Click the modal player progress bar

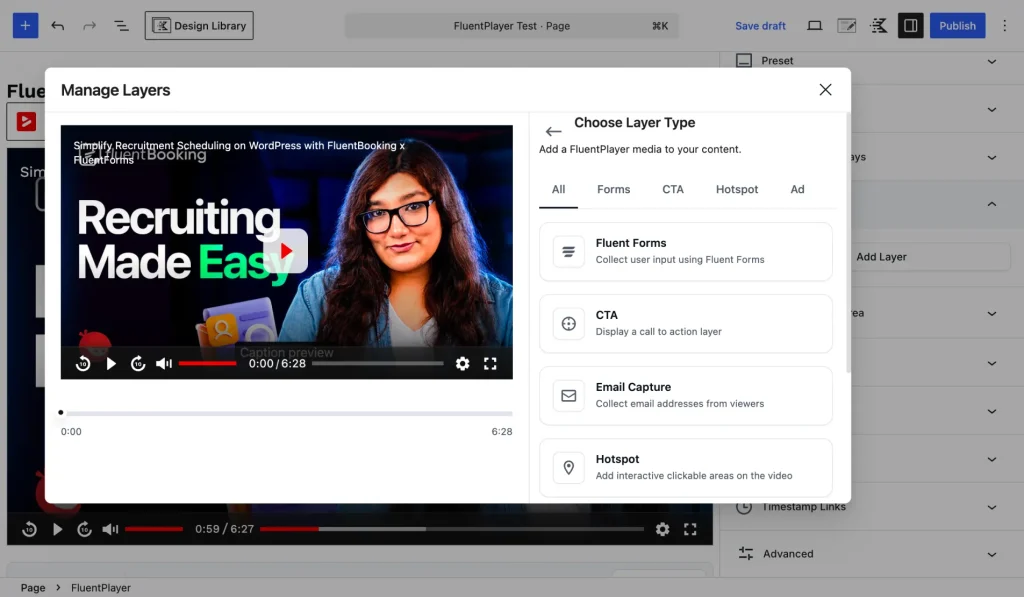(377, 363)
